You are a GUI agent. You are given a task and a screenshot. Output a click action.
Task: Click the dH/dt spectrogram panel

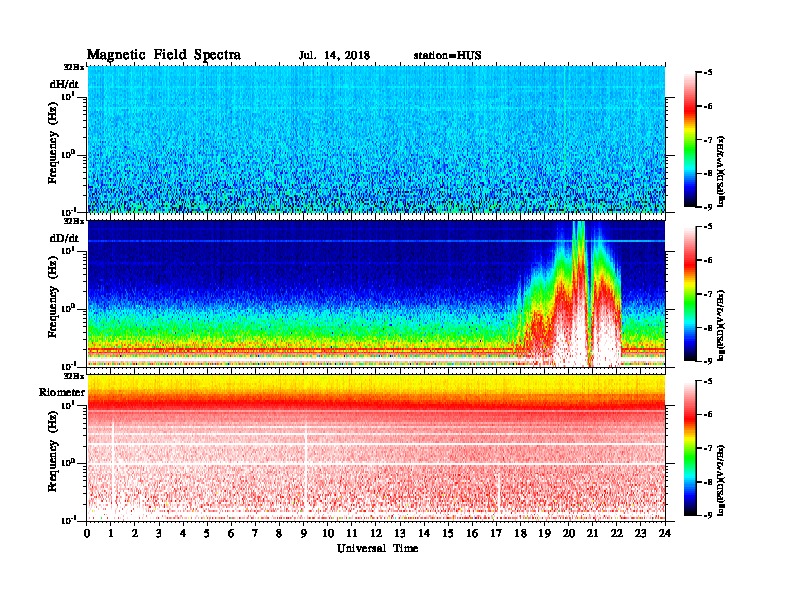pyautogui.click(x=376, y=139)
